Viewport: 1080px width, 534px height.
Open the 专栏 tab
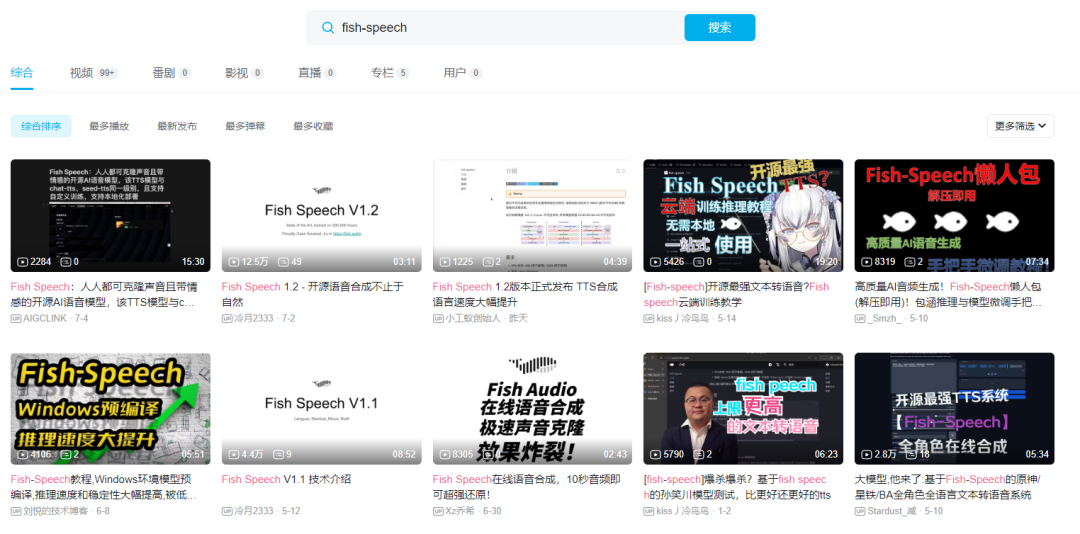pyautogui.click(x=390, y=73)
